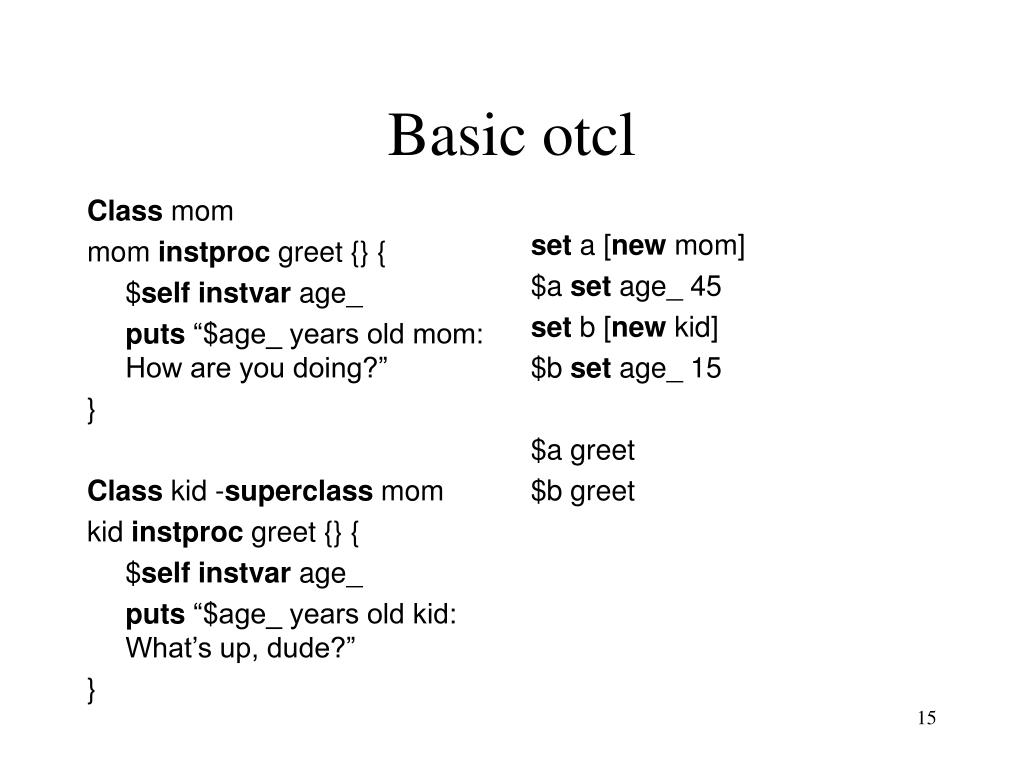This screenshot has width=1024, height=768.
Task: Select 'Class kid -superclass mom' line
Action: (265, 491)
